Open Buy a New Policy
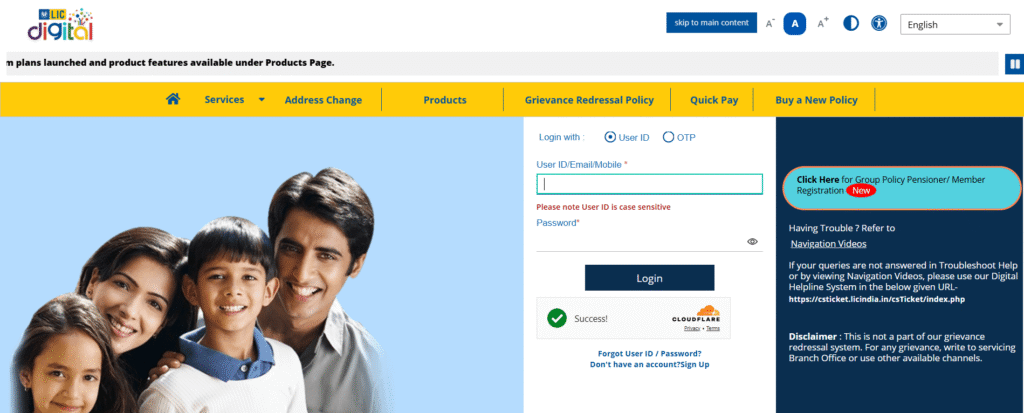Viewport: 1024px width, 413px height. [x=816, y=100]
